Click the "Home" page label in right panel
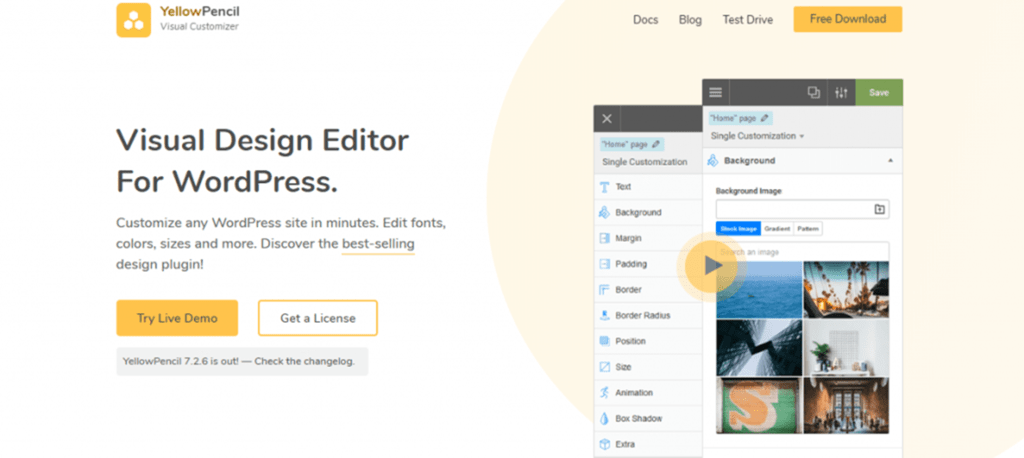 point(733,118)
